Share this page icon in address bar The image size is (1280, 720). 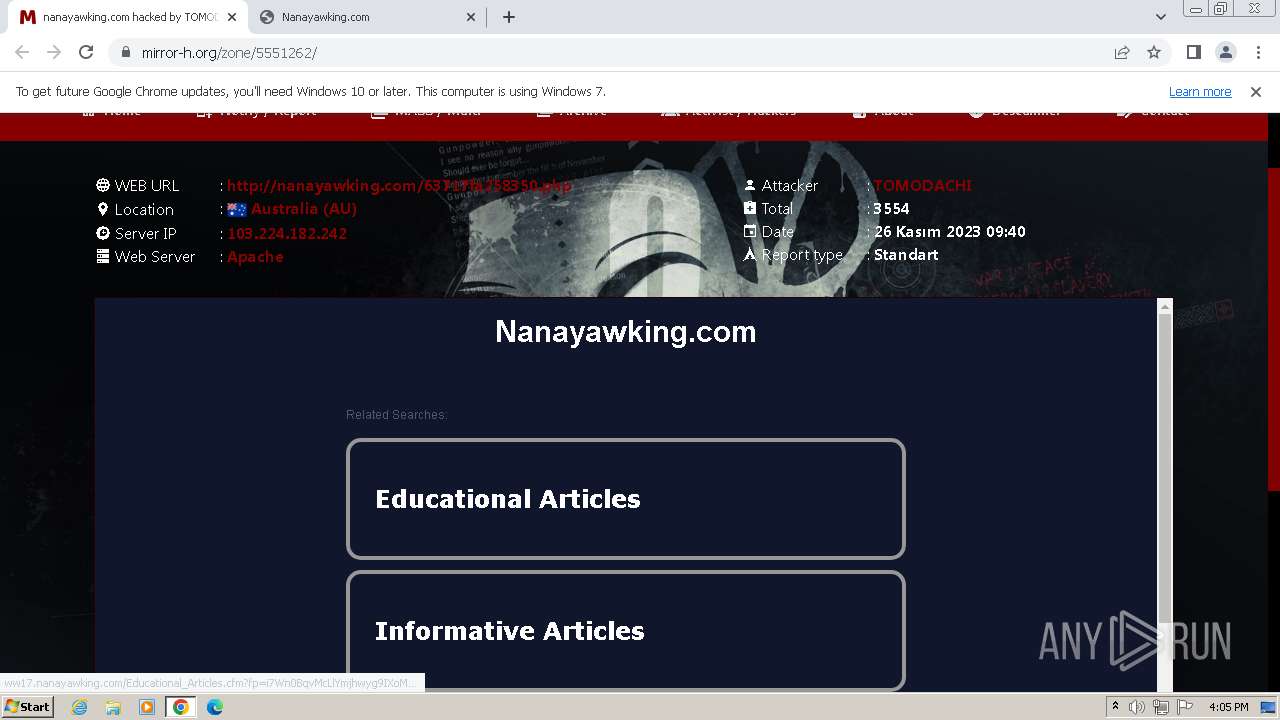click(x=1122, y=52)
